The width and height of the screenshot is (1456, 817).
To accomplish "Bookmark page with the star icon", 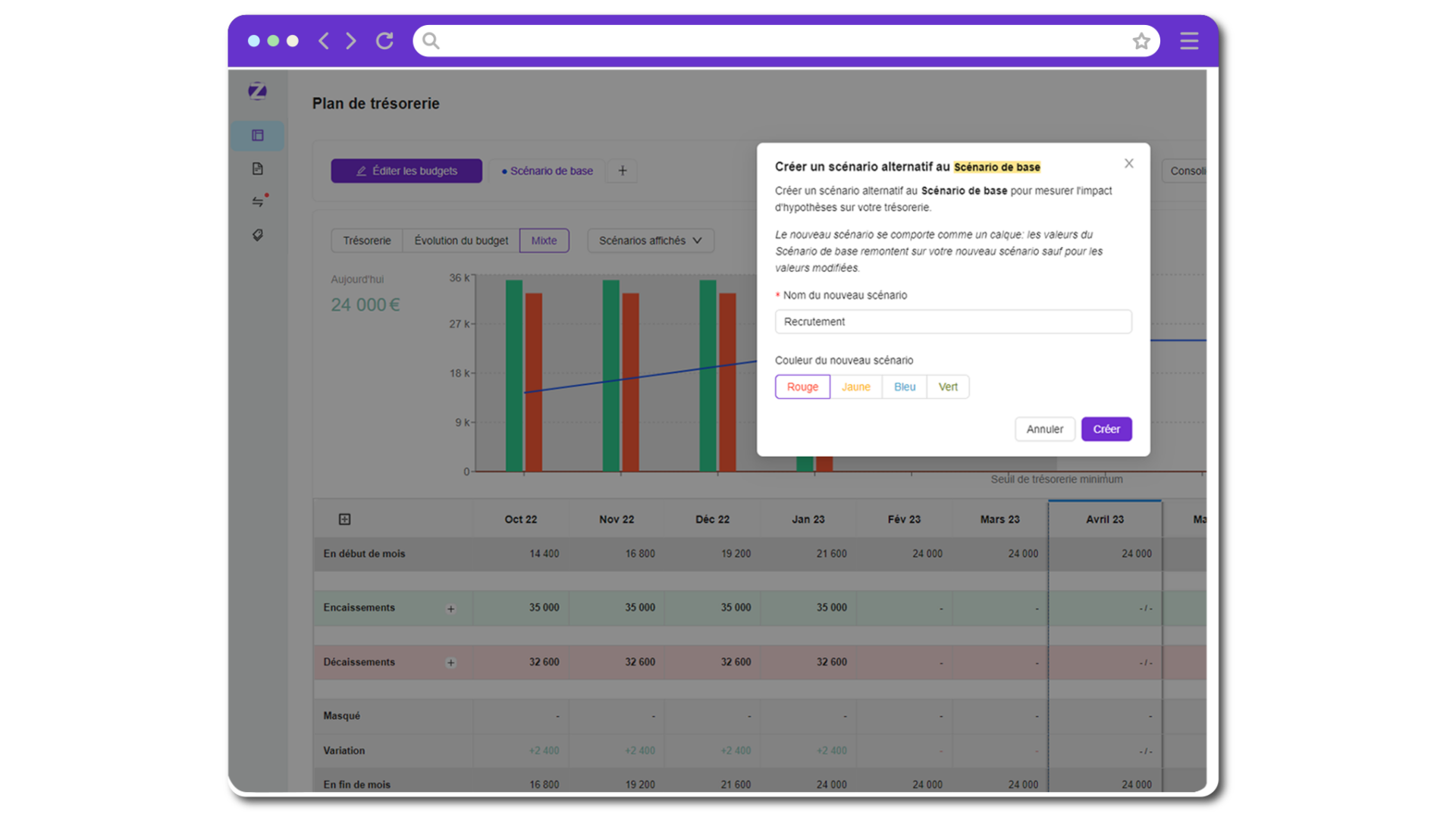I will (1141, 41).
